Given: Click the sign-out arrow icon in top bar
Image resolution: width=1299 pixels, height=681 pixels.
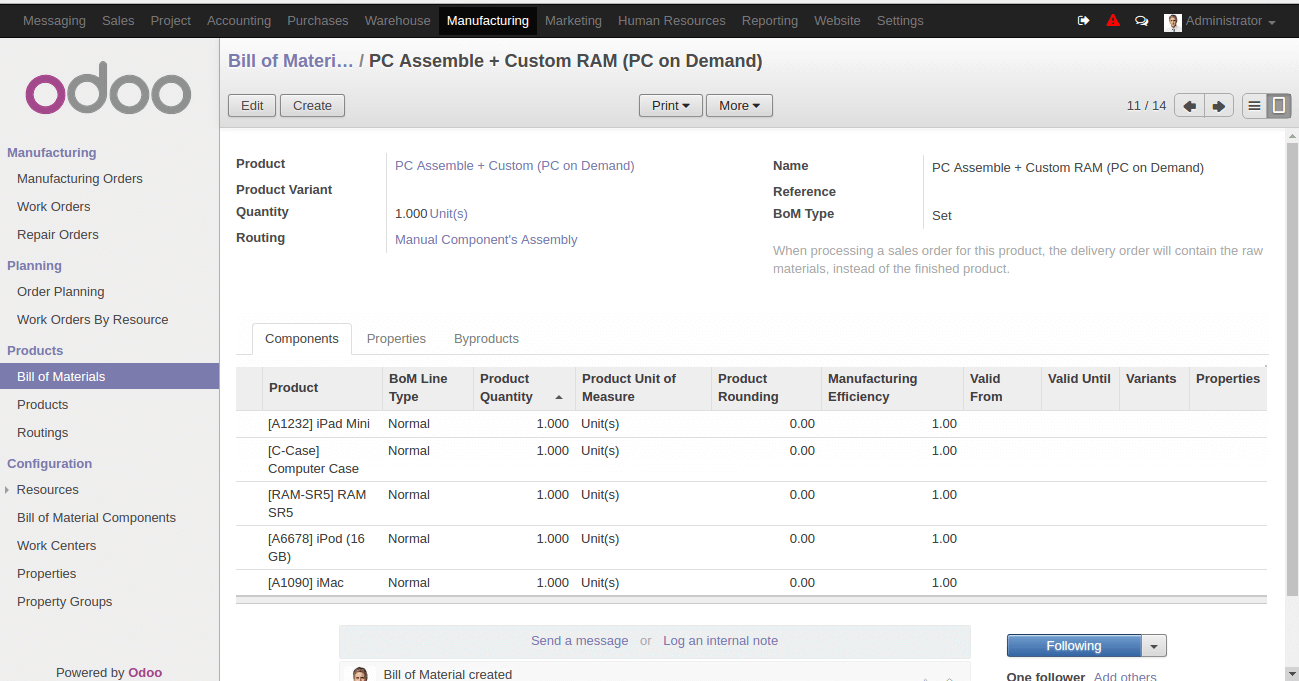Looking at the screenshot, I should pos(1083,21).
